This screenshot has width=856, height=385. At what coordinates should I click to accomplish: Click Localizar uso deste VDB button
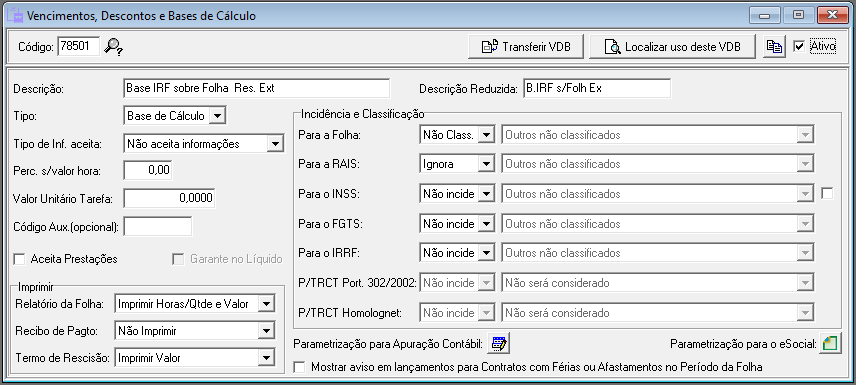tap(672, 46)
